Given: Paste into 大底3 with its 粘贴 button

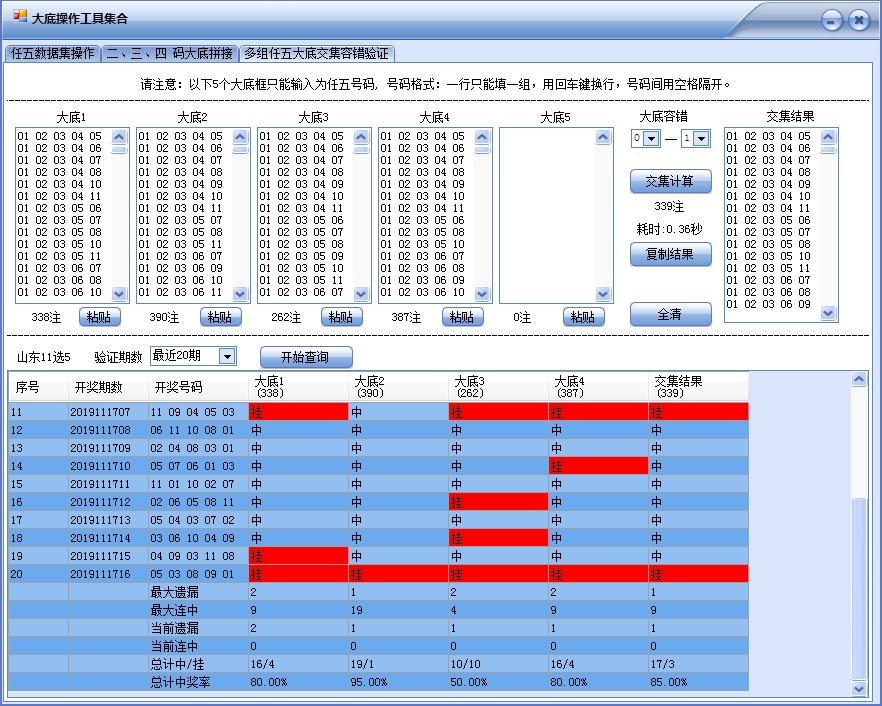Looking at the screenshot, I should (x=341, y=317).
